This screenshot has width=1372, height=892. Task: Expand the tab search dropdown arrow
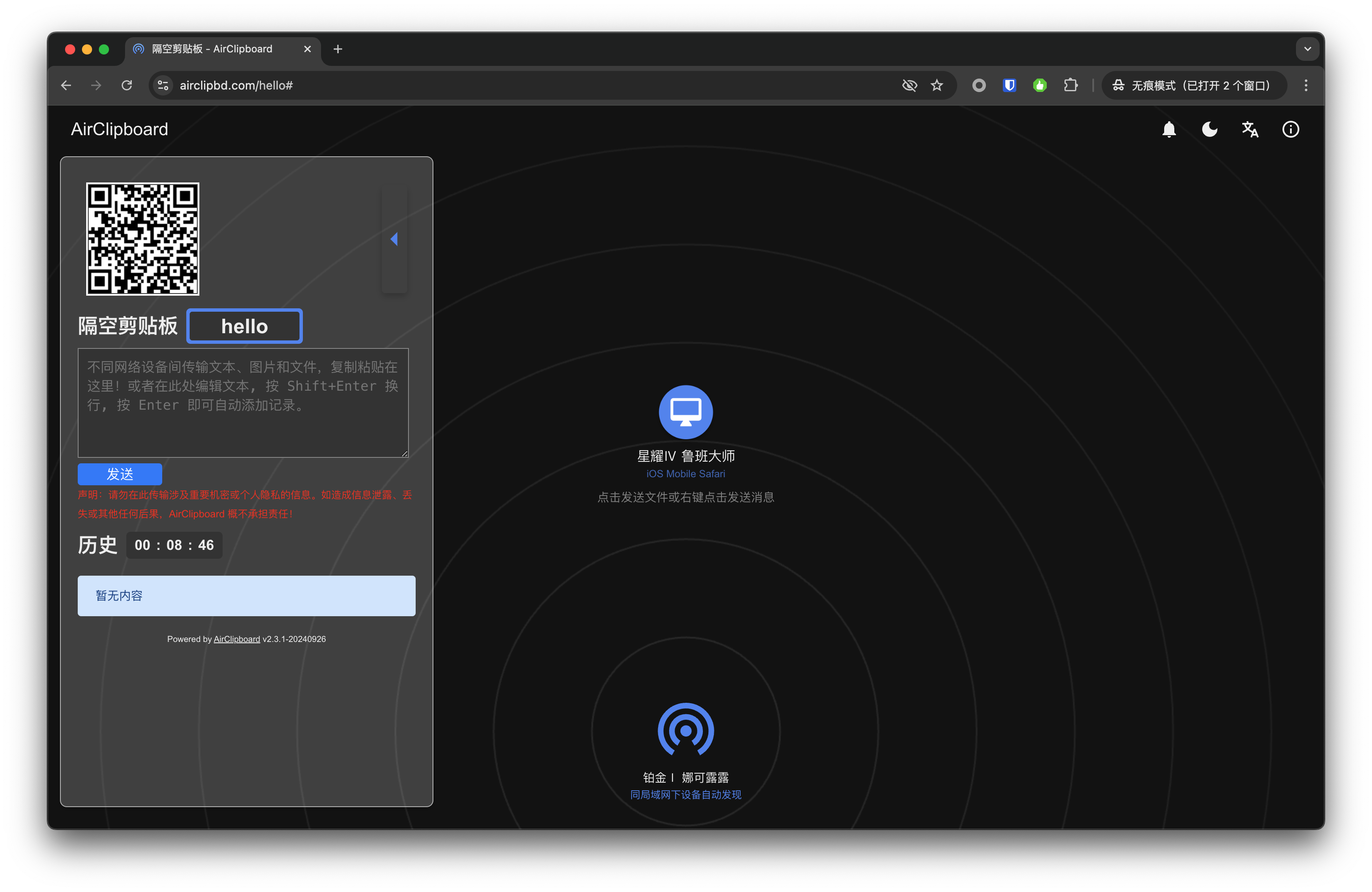click(x=1307, y=49)
